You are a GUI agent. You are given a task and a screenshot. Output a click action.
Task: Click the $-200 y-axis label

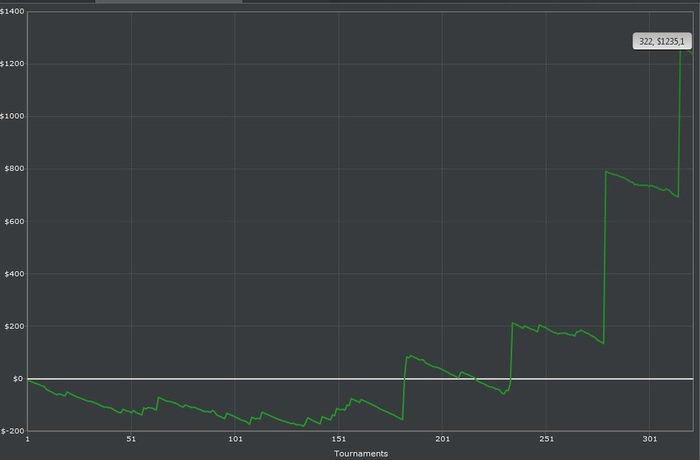click(x=12, y=431)
